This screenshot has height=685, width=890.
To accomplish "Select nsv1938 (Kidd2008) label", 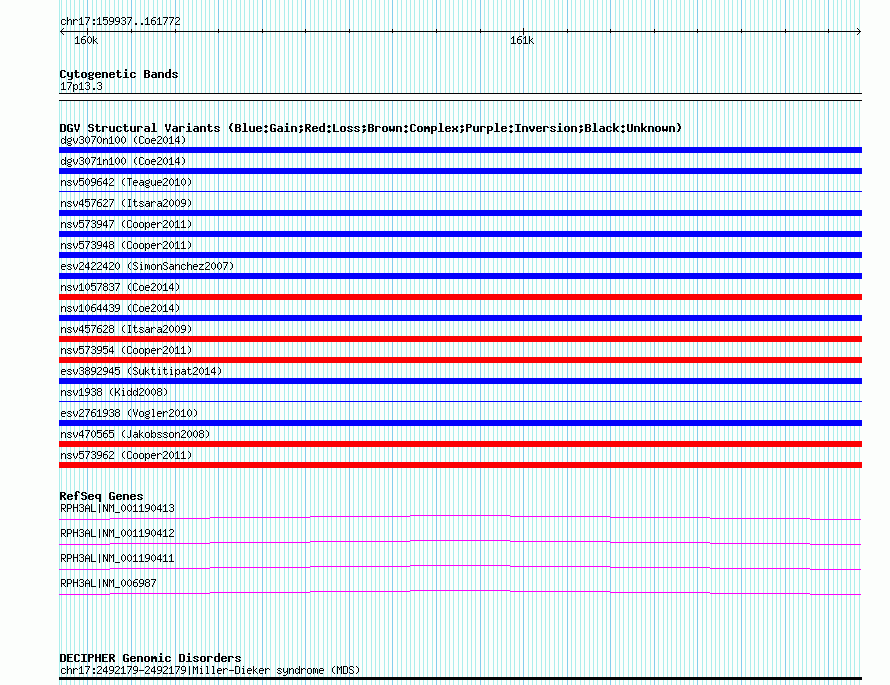I will [x=114, y=392].
